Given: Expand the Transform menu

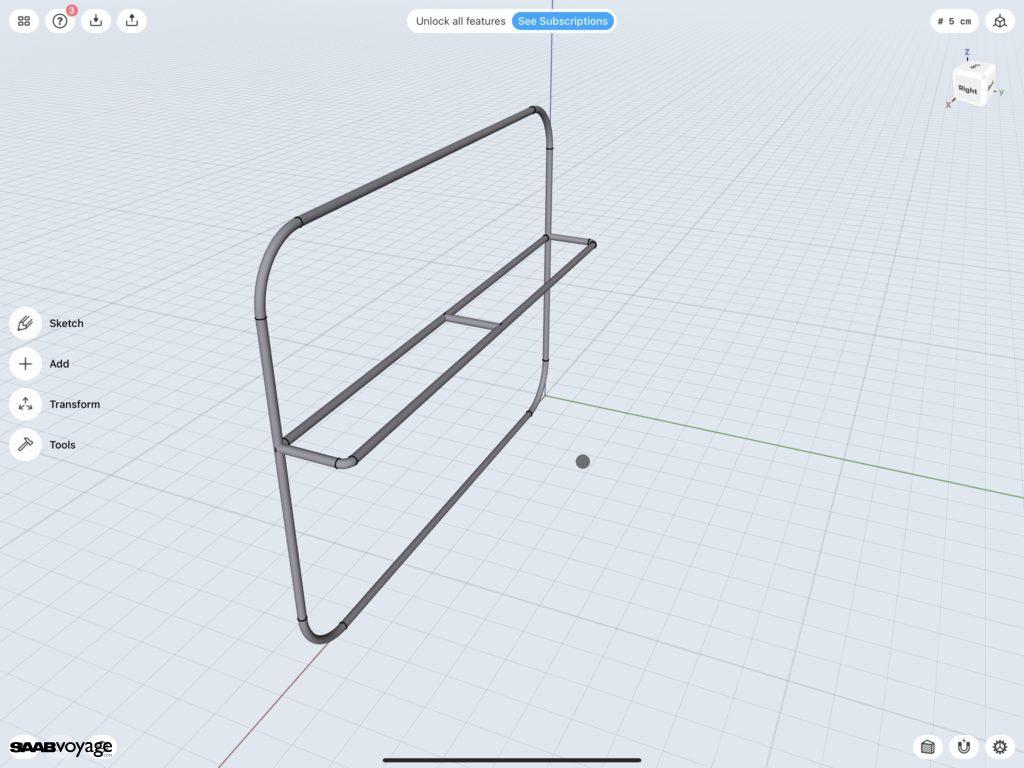Looking at the screenshot, I should [x=25, y=405].
